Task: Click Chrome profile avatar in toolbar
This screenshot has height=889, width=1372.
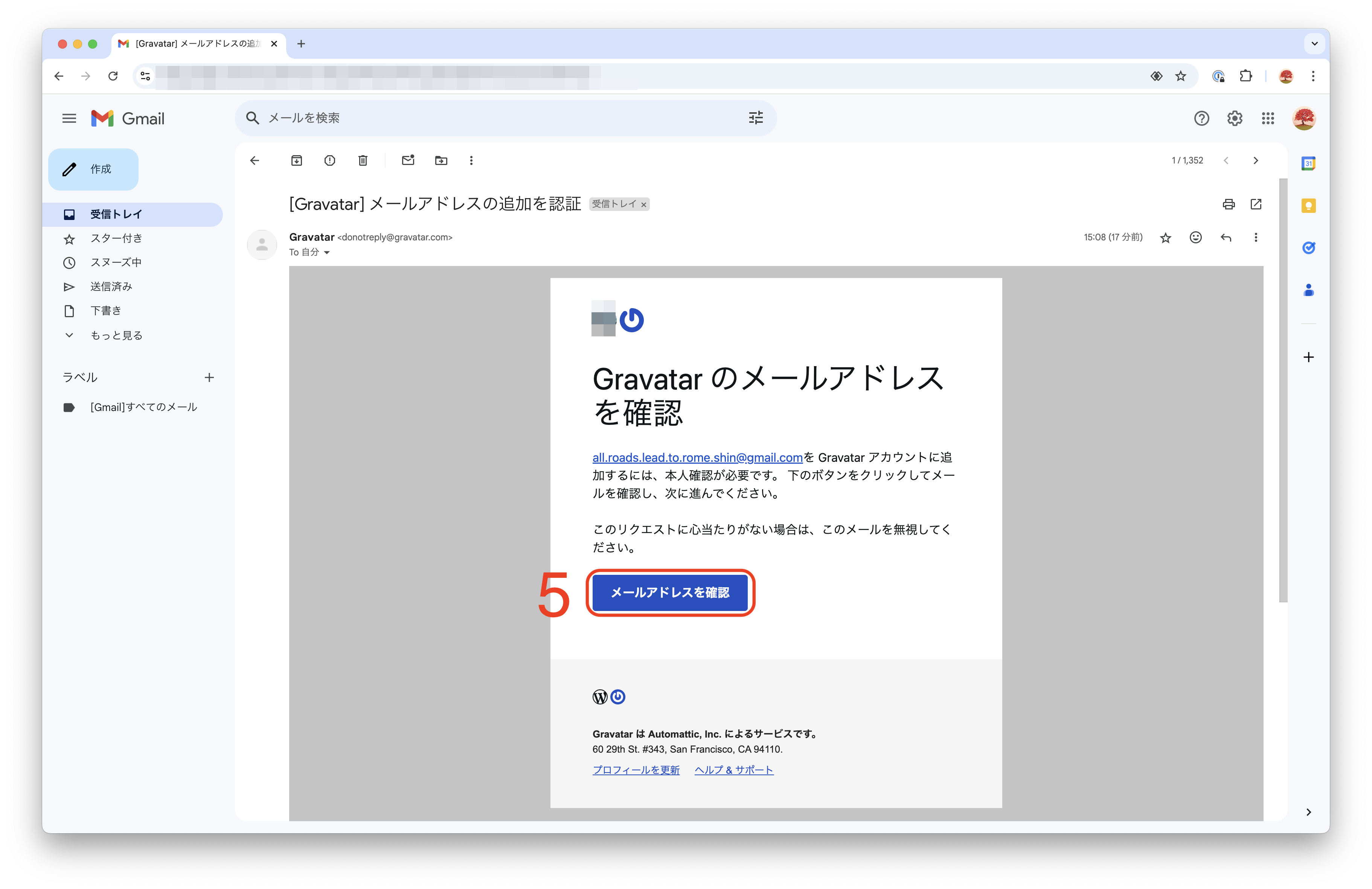Action: click(x=1286, y=76)
